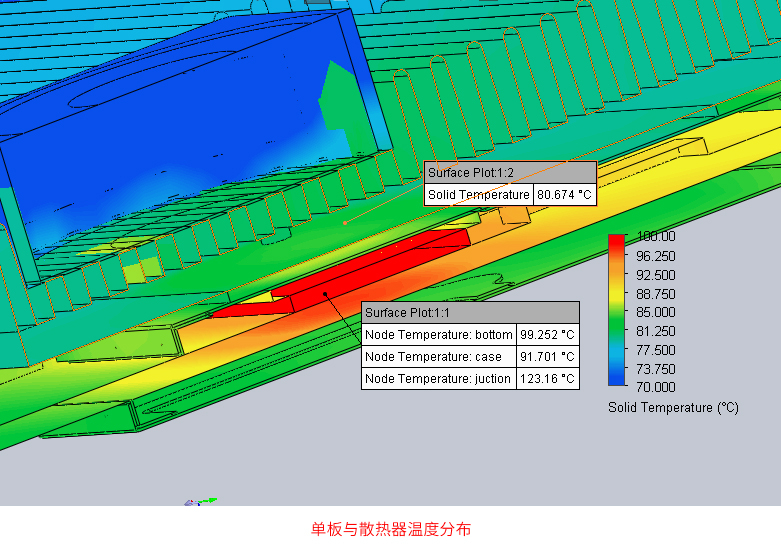781x546 pixels.
Task: Select Node Temperature: bottom row label
Action: click(438, 335)
